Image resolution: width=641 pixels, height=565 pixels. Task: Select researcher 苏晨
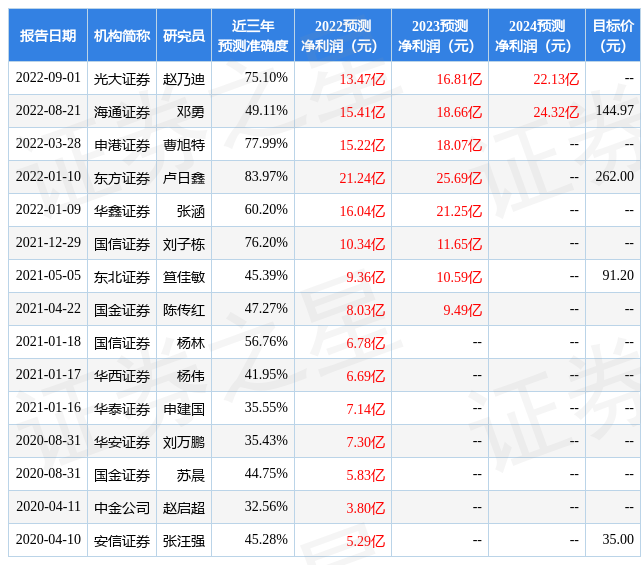click(x=191, y=476)
